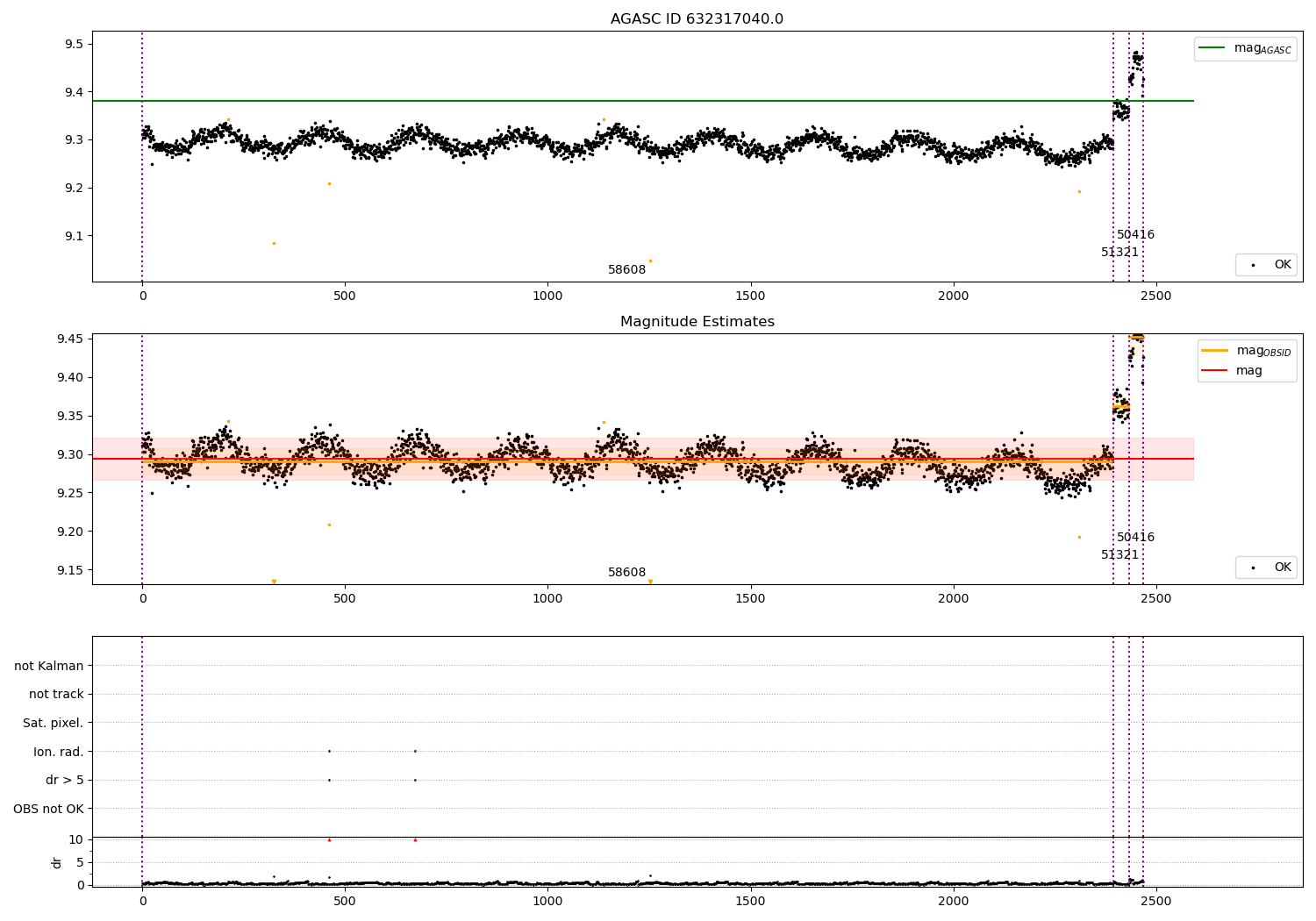Click the "not Kalman" axis label
This screenshot has height=921, width=1316.
49,666
